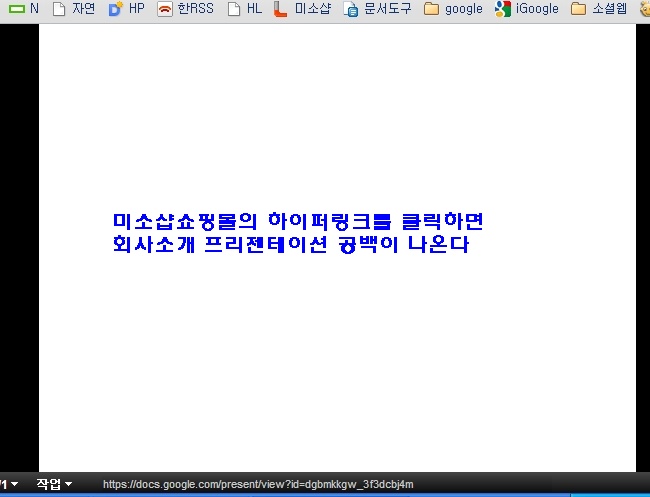Open the google bookmark folder

coord(454,8)
